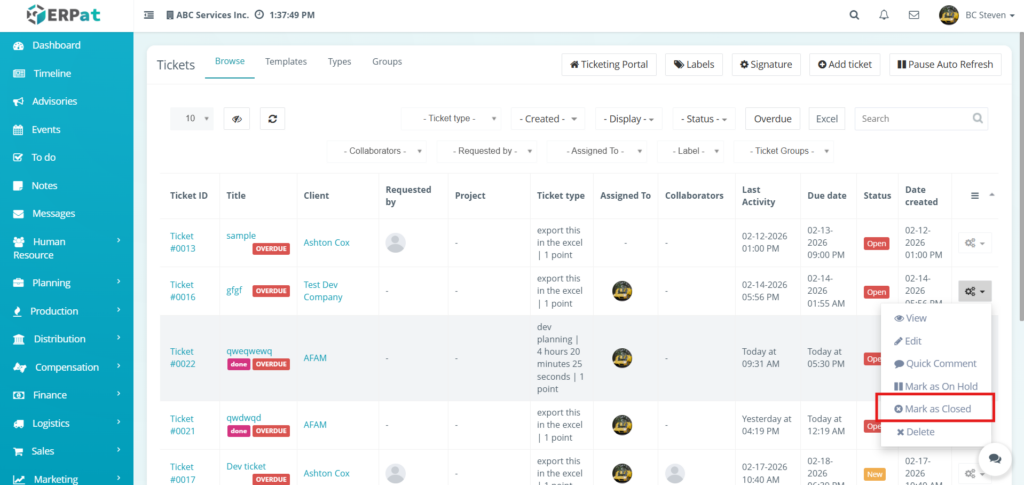The width and height of the screenshot is (1024, 485).
Task: Open the Status filter dropdown
Action: pos(704,118)
